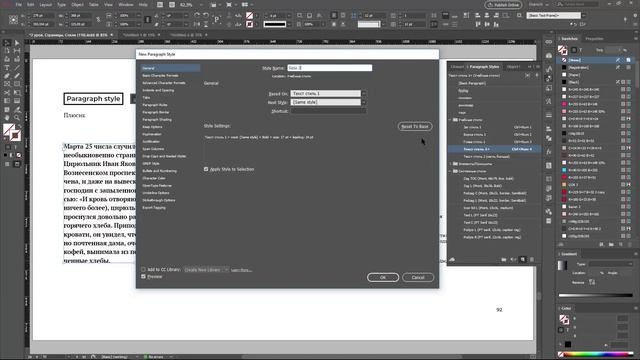
Task: Click the Flip Horizontal icon
Action: 197,24
